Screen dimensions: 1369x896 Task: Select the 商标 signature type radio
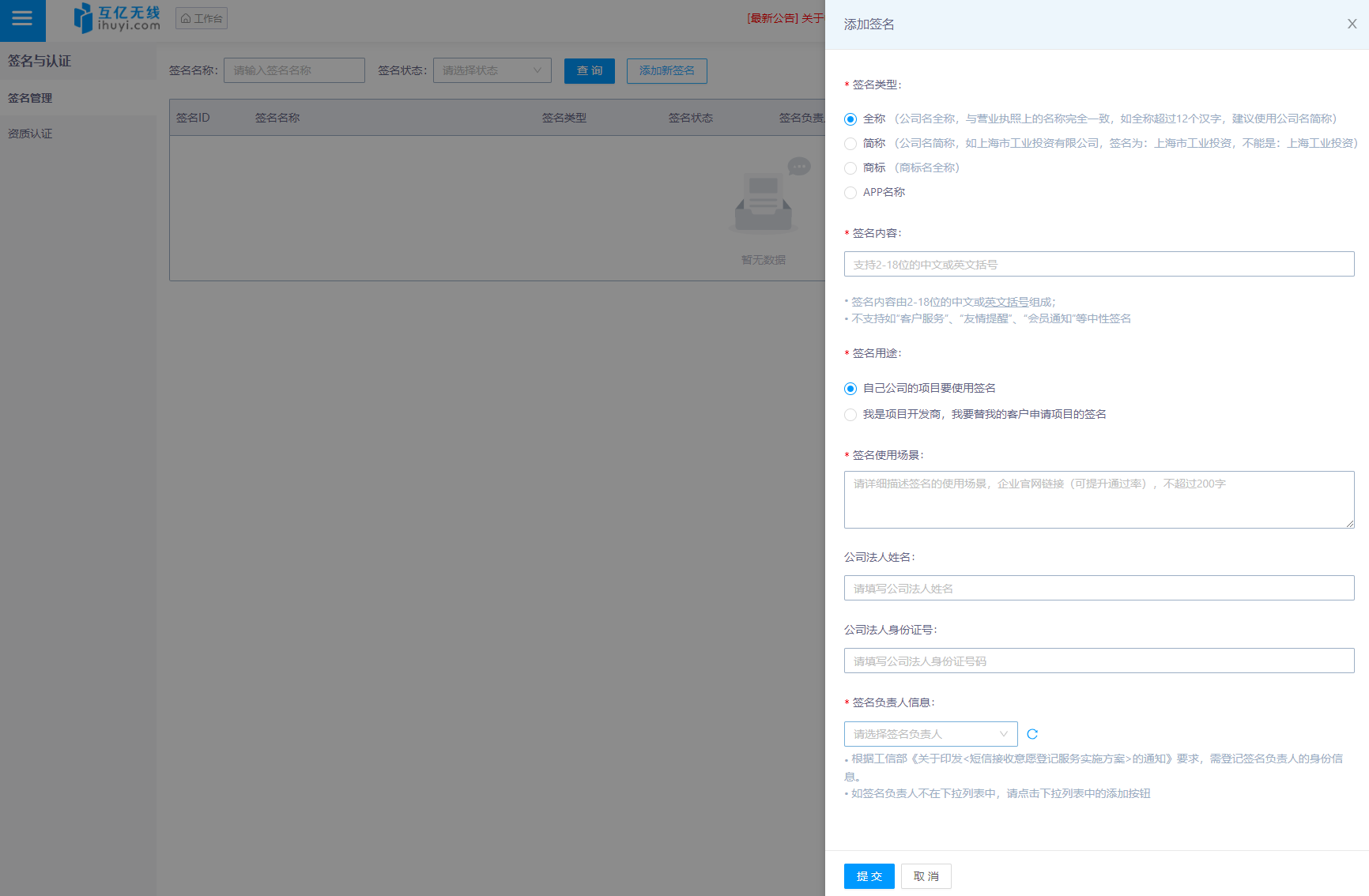[850, 168]
